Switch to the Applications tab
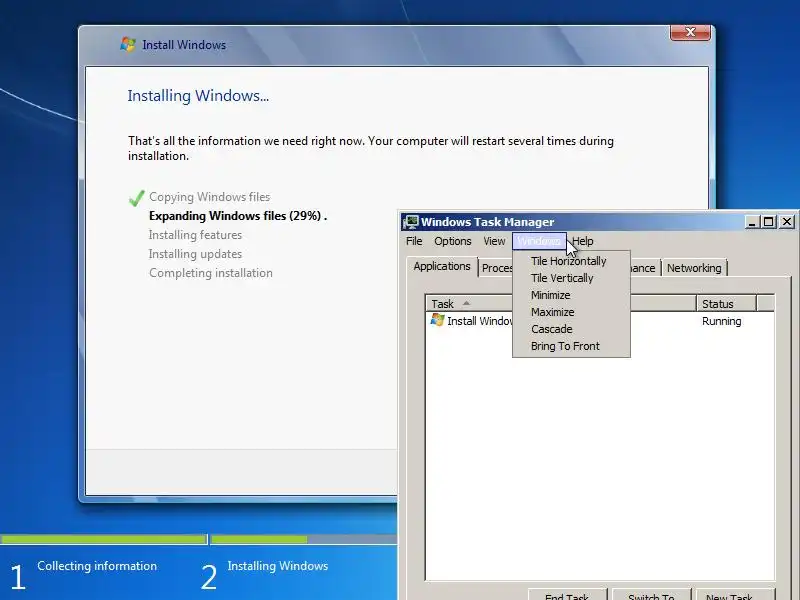The image size is (800, 600). [x=442, y=266]
